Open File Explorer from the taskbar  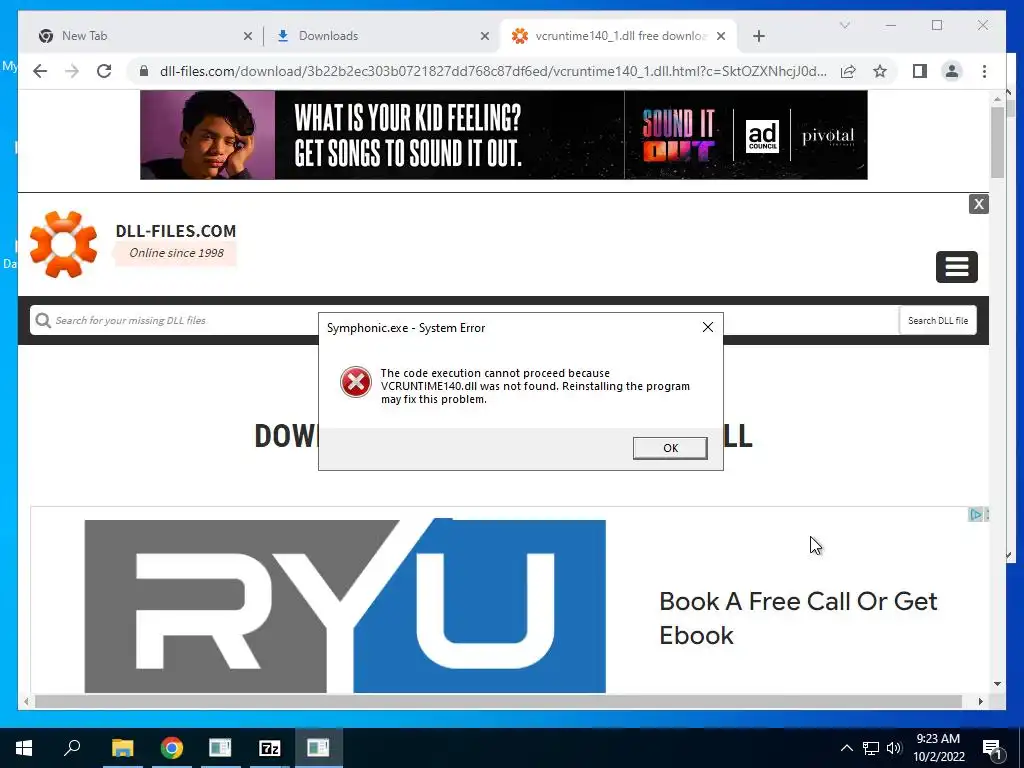pos(122,748)
